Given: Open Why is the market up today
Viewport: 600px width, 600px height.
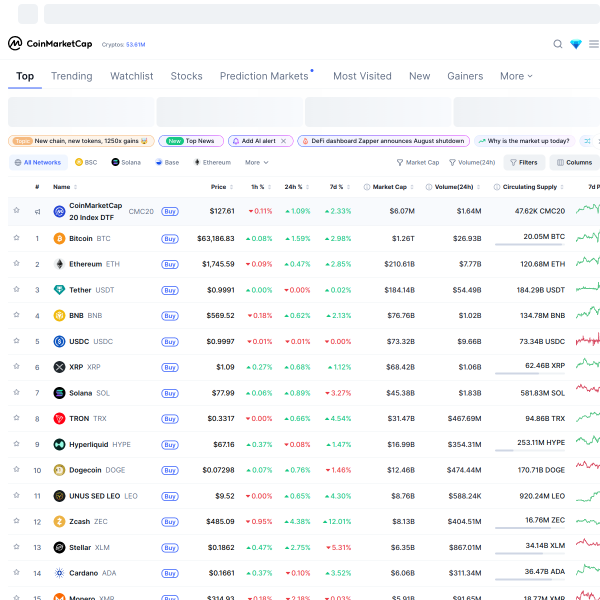Looking at the screenshot, I should [524, 141].
